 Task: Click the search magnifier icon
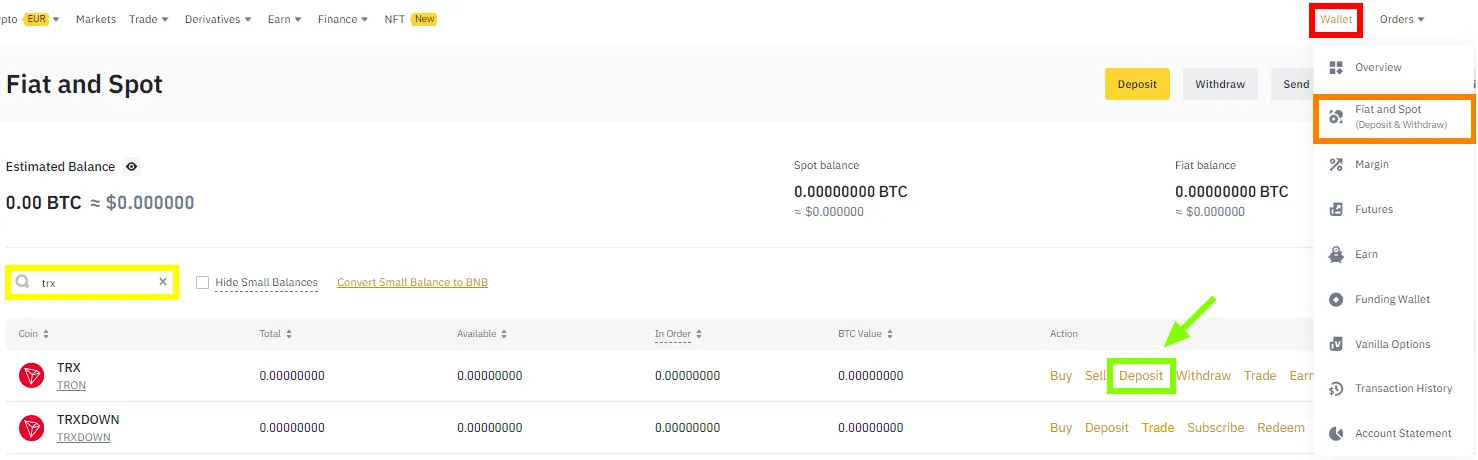click(x=22, y=282)
